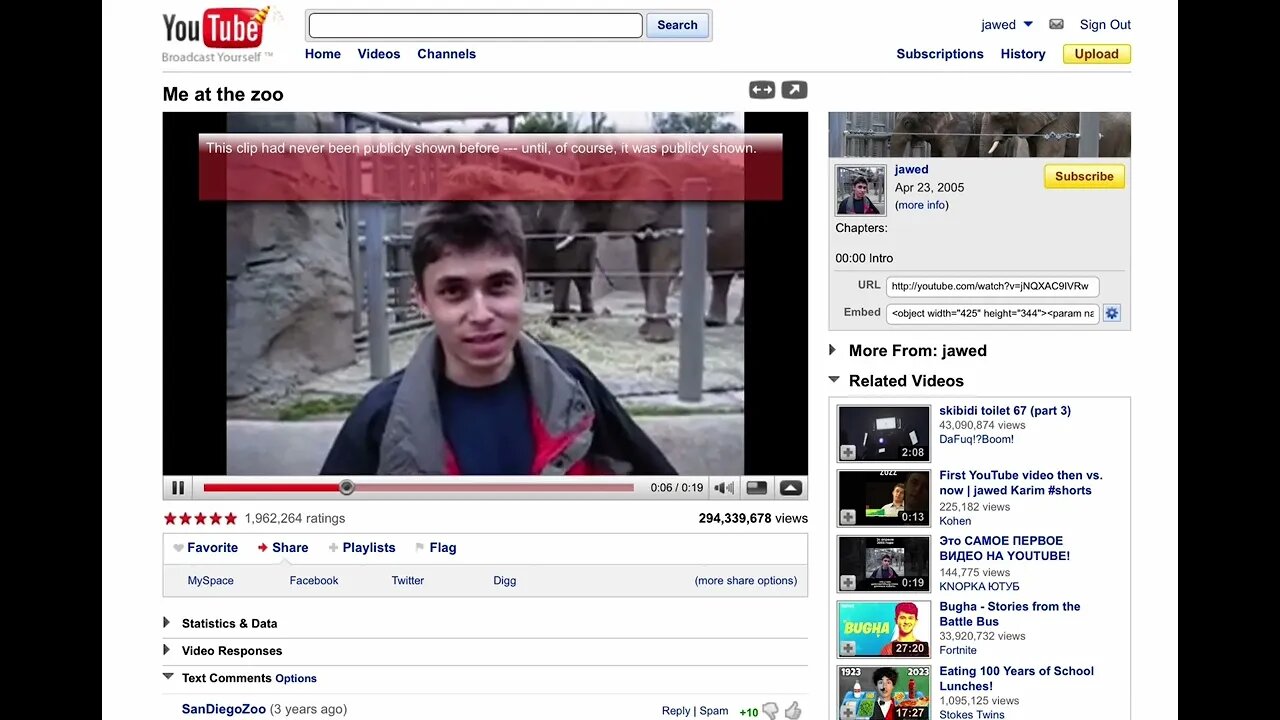The image size is (1280, 720).
Task: Share the video to Facebook
Action: point(314,580)
